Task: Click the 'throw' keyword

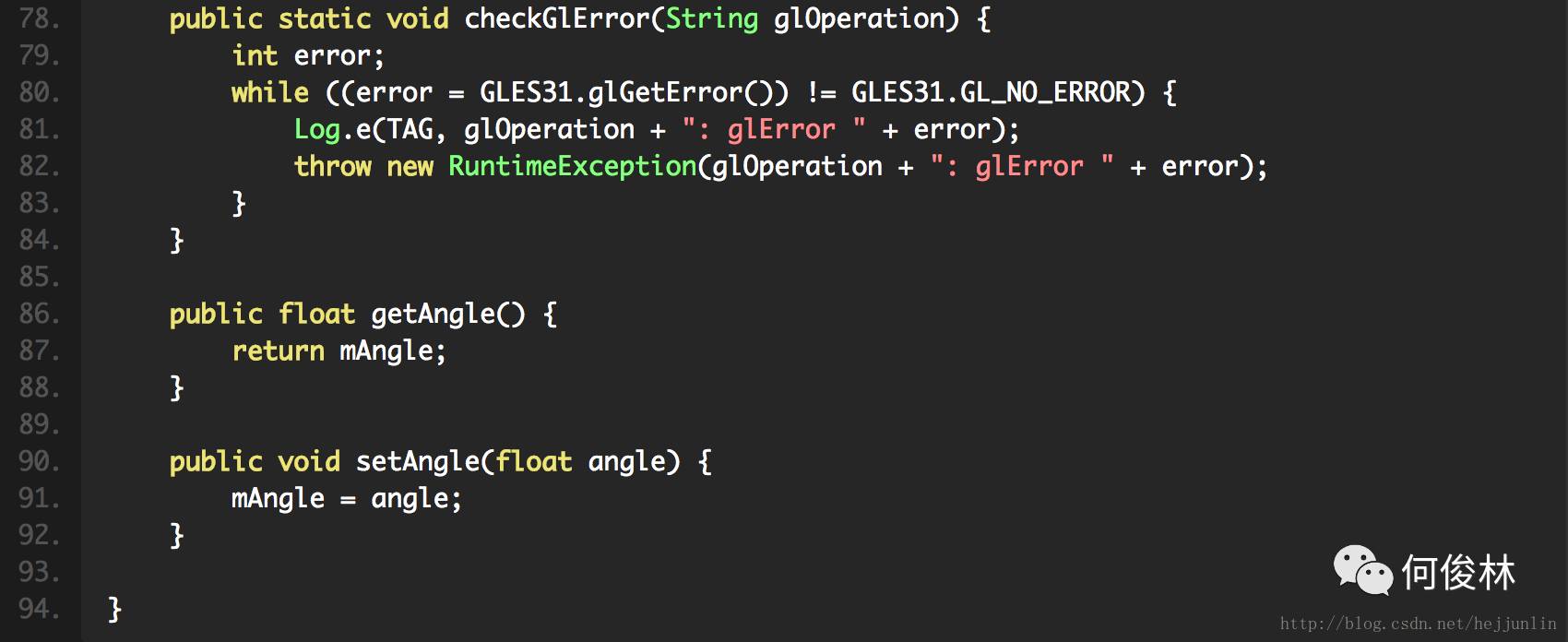Action: pos(332,166)
